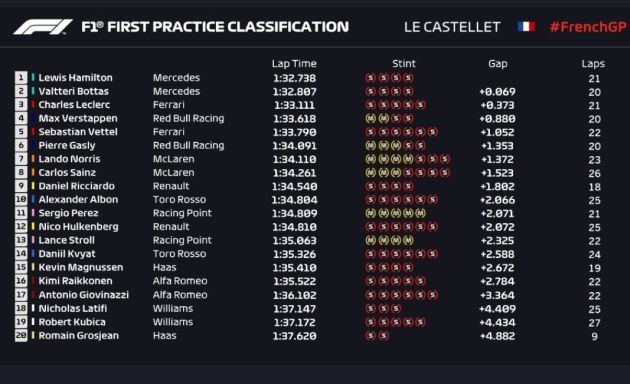
Task: Click the #FrenchGP hashtag
Action: (588, 27)
